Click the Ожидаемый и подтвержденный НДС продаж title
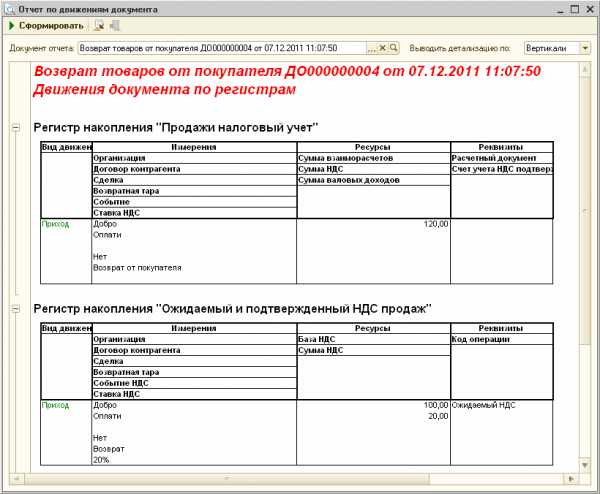Screen dimensions: 600x494 click(232, 308)
